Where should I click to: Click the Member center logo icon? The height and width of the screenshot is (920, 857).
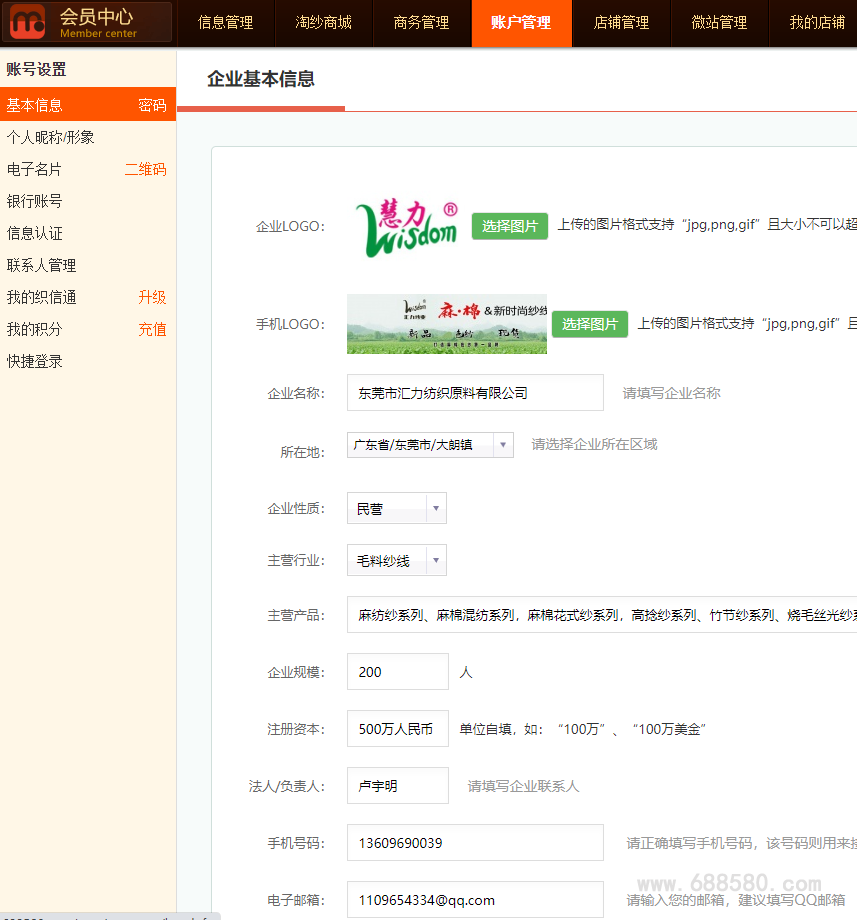coord(29,23)
